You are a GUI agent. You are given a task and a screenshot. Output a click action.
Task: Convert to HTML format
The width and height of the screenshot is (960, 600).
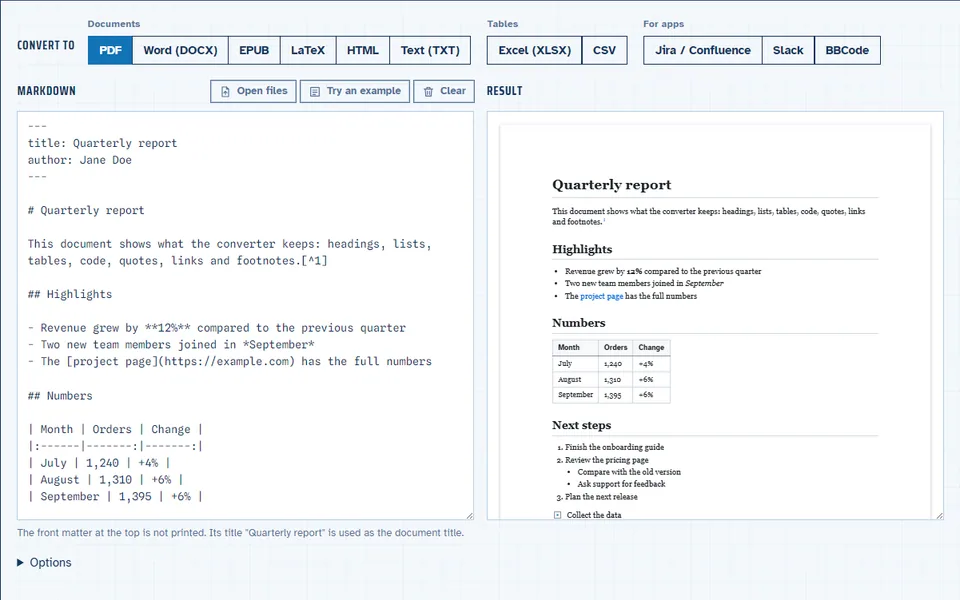point(362,50)
